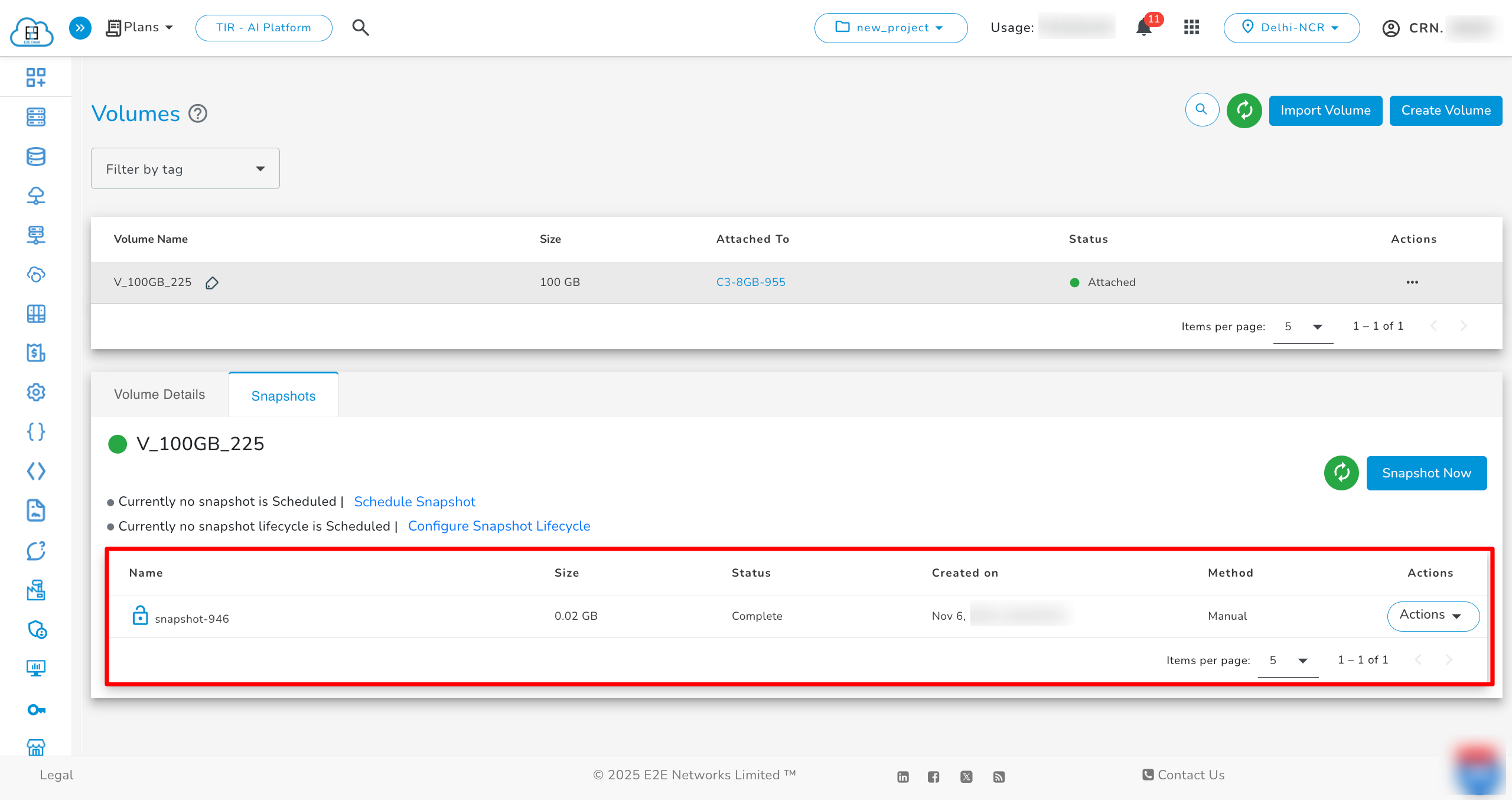Screen dimensions: 1512x800
Task: Click the Schedule Snapshot link
Action: click(x=414, y=502)
